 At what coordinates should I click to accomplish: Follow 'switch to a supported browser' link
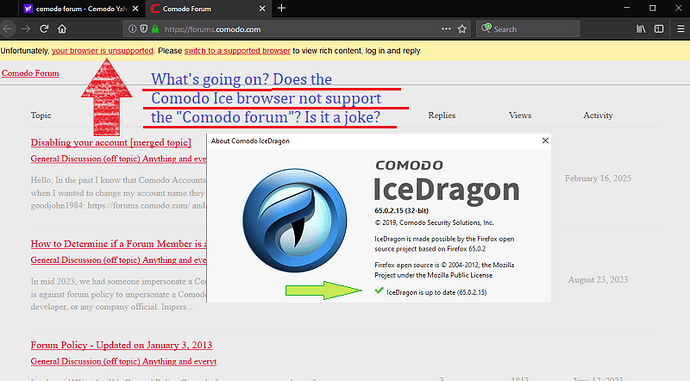point(237,51)
